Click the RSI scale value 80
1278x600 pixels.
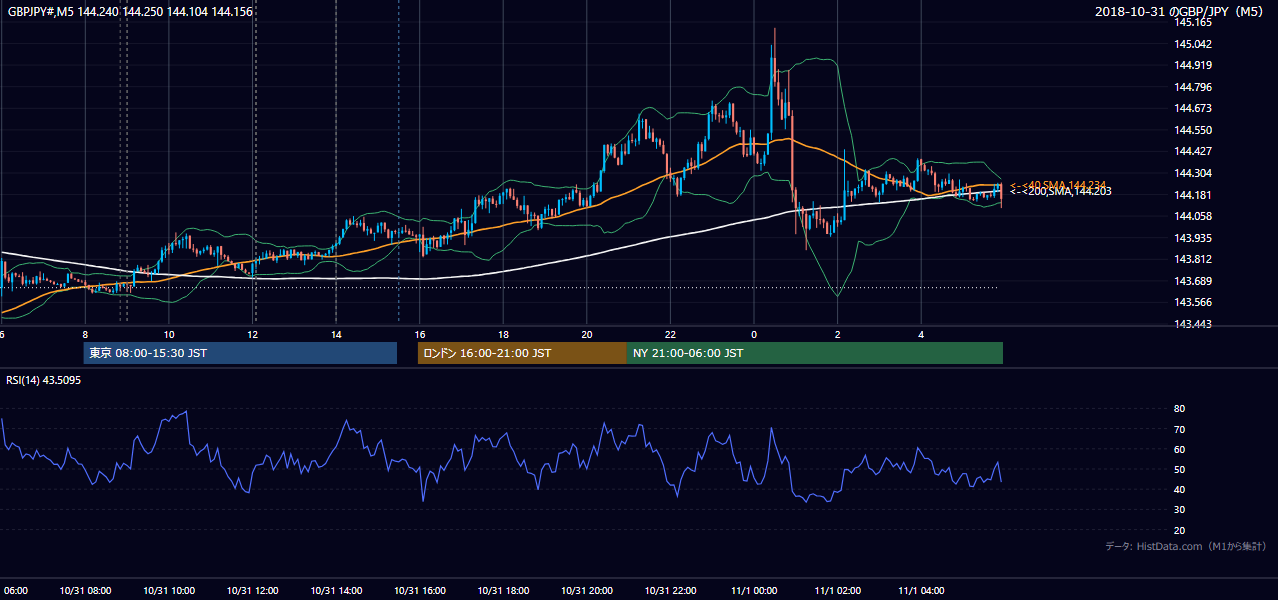coord(1180,409)
